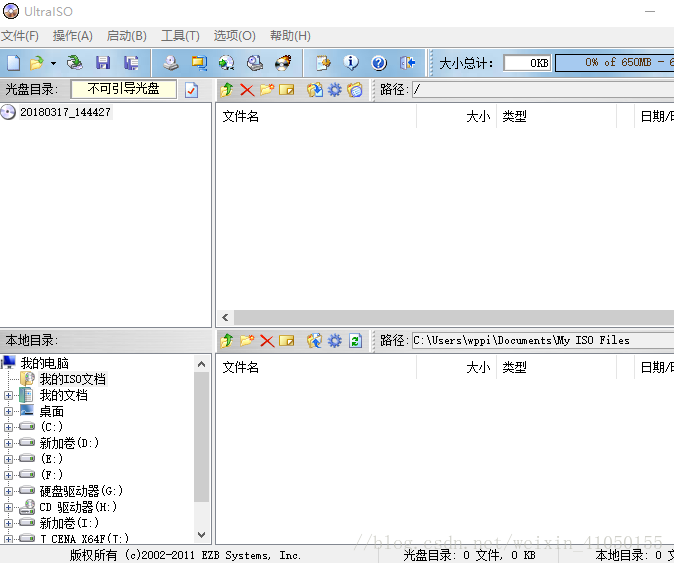The image size is (674, 563).
Task: Click the Extract icon in disc directory toolbar
Action: pos(315,90)
